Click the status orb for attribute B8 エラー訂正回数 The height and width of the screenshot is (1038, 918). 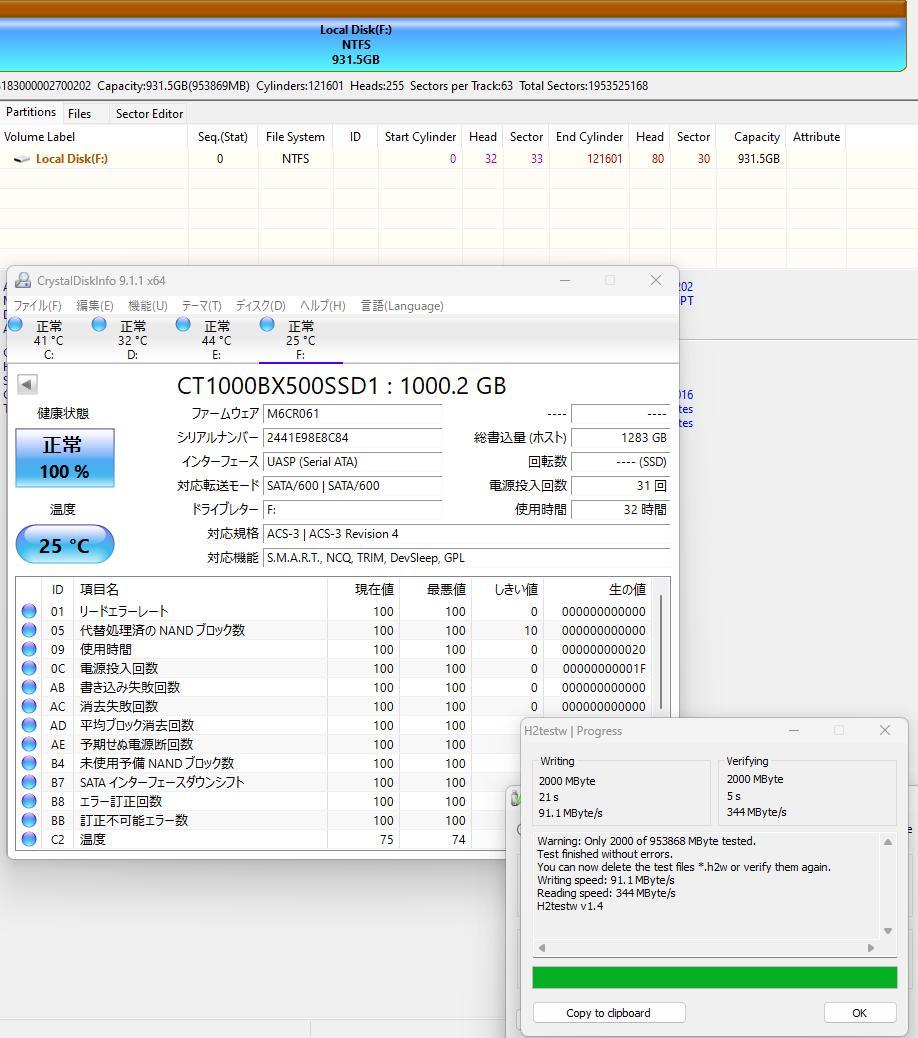point(29,801)
